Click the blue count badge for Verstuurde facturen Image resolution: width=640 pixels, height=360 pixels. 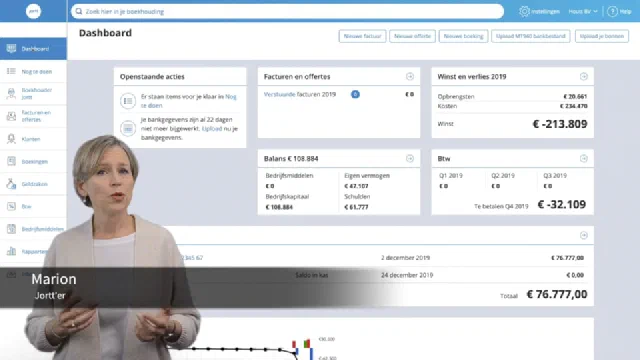coord(355,94)
